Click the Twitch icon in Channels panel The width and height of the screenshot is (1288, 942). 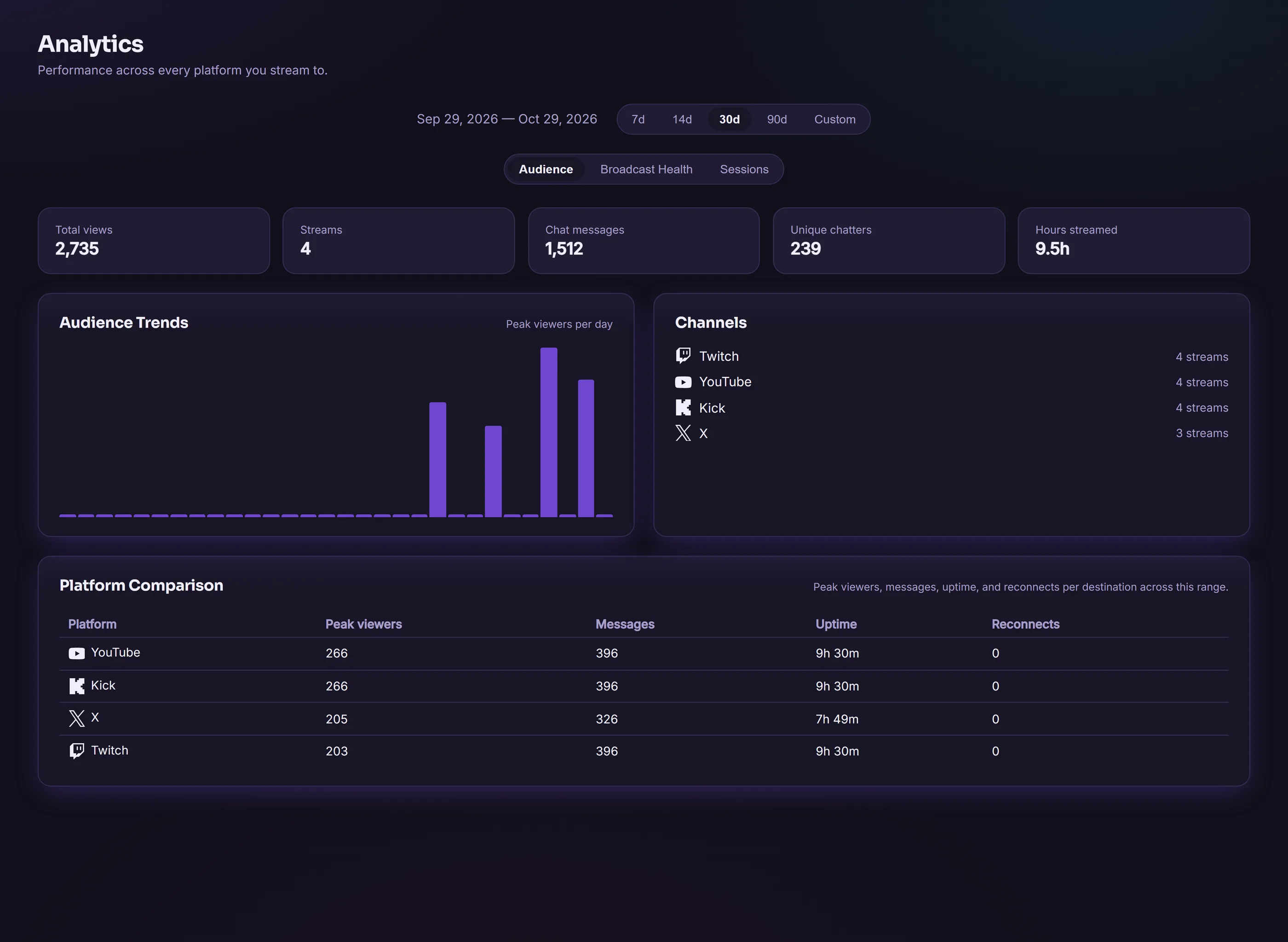tap(683, 356)
